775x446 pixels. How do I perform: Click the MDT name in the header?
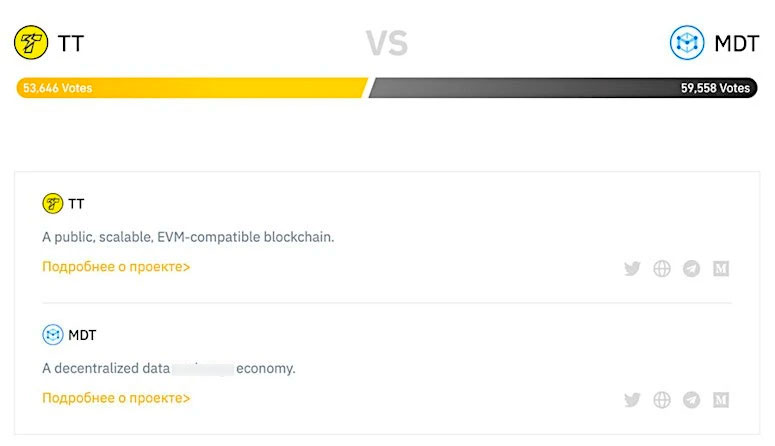[736, 43]
